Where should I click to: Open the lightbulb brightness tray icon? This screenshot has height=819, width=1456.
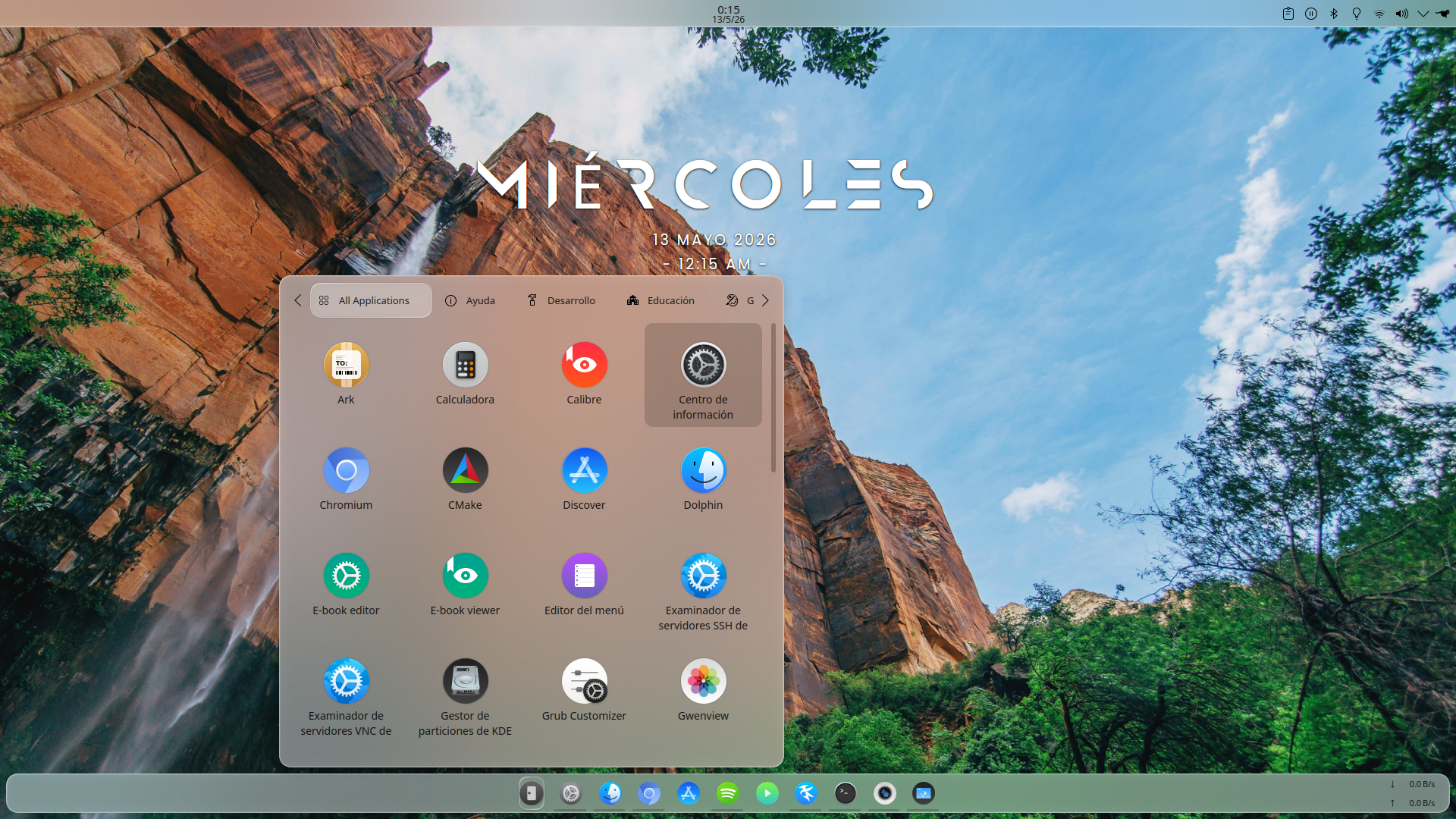[1357, 14]
